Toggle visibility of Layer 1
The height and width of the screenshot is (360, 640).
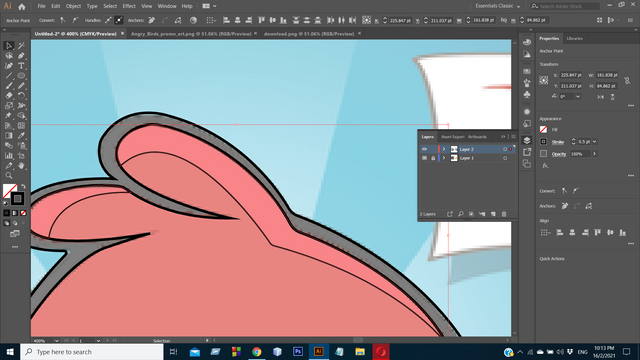pyautogui.click(x=424, y=158)
